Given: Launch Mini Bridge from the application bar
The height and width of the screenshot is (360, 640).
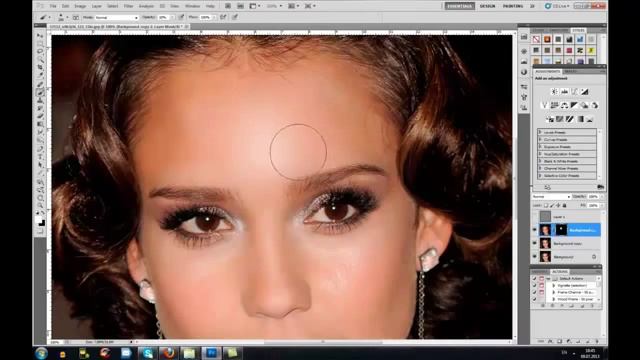Looking at the screenshot, I should [240, 6].
